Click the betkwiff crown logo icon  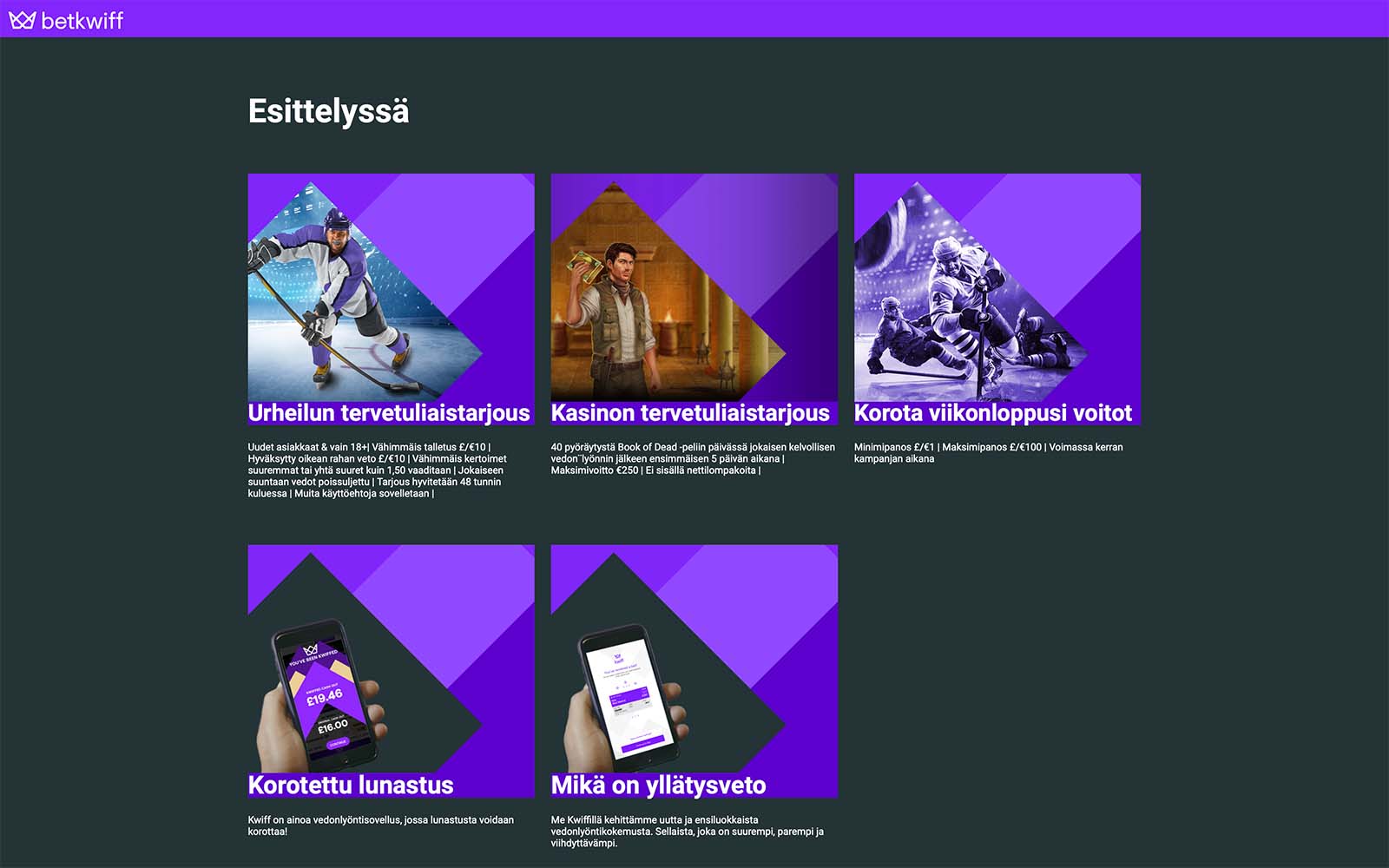22,19
